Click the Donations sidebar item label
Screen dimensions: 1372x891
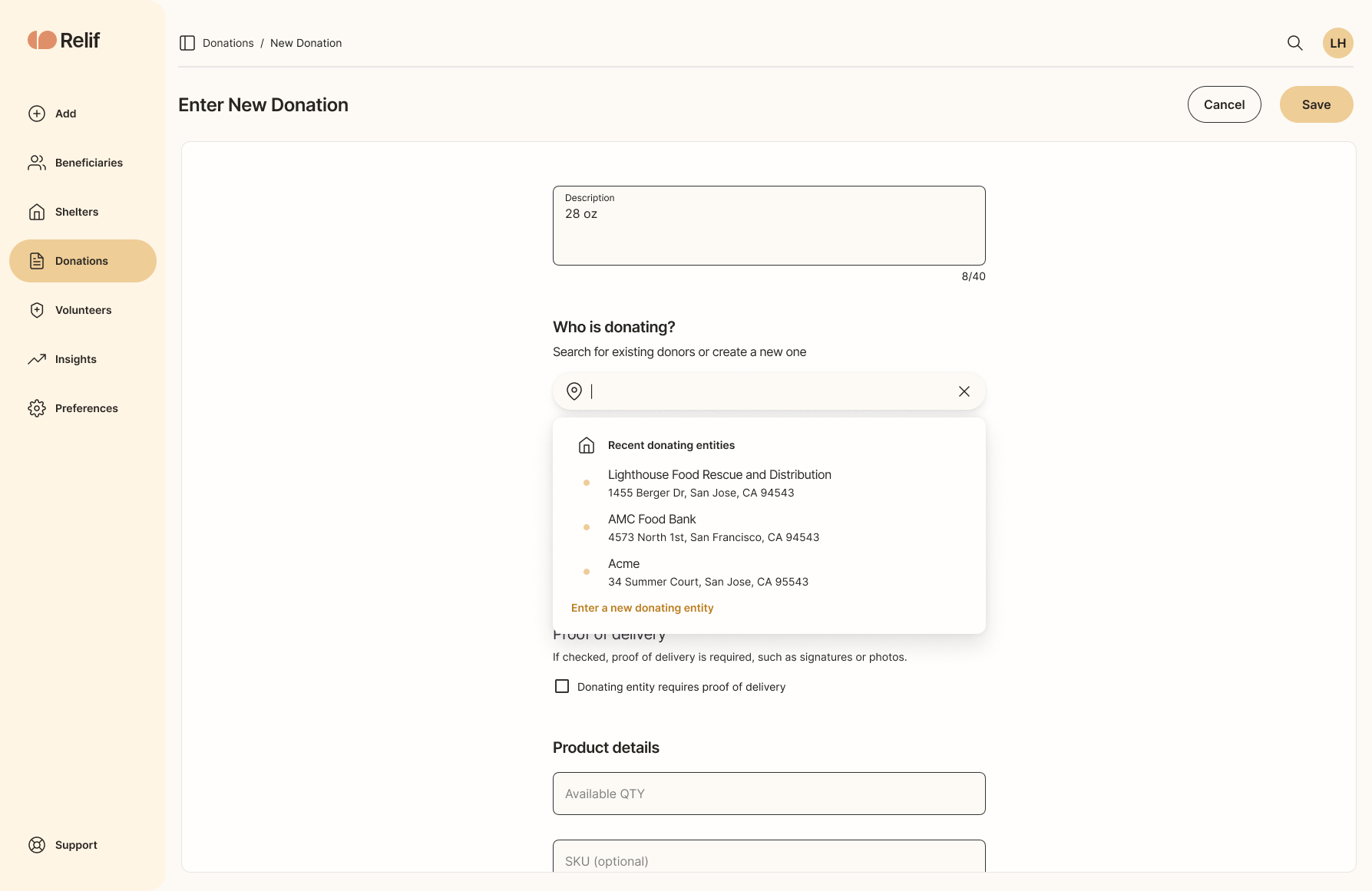point(81,261)
